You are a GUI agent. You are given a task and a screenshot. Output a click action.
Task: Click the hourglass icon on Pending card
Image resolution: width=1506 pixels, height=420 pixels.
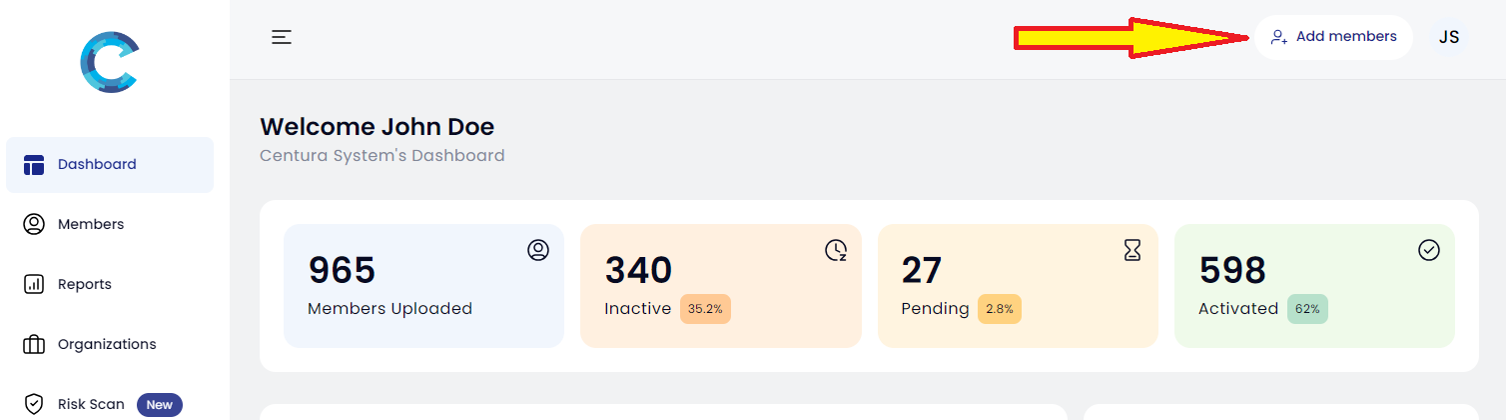pos(1132,250)
